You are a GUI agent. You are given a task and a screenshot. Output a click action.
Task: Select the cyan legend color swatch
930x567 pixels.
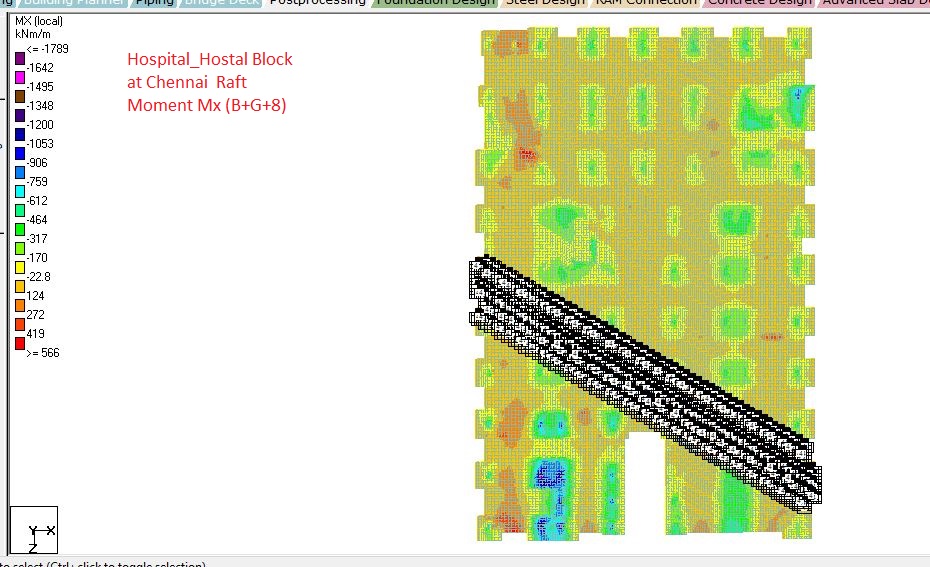coord(20,191)
